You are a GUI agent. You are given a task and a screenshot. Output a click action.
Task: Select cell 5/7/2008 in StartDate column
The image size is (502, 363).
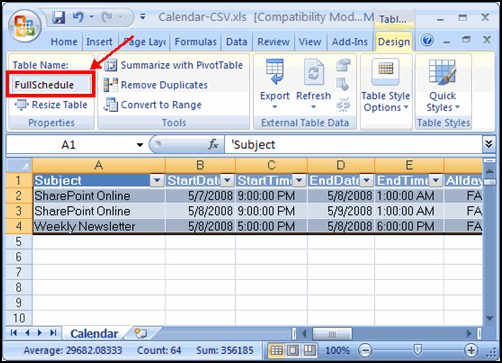pos(201,196)
